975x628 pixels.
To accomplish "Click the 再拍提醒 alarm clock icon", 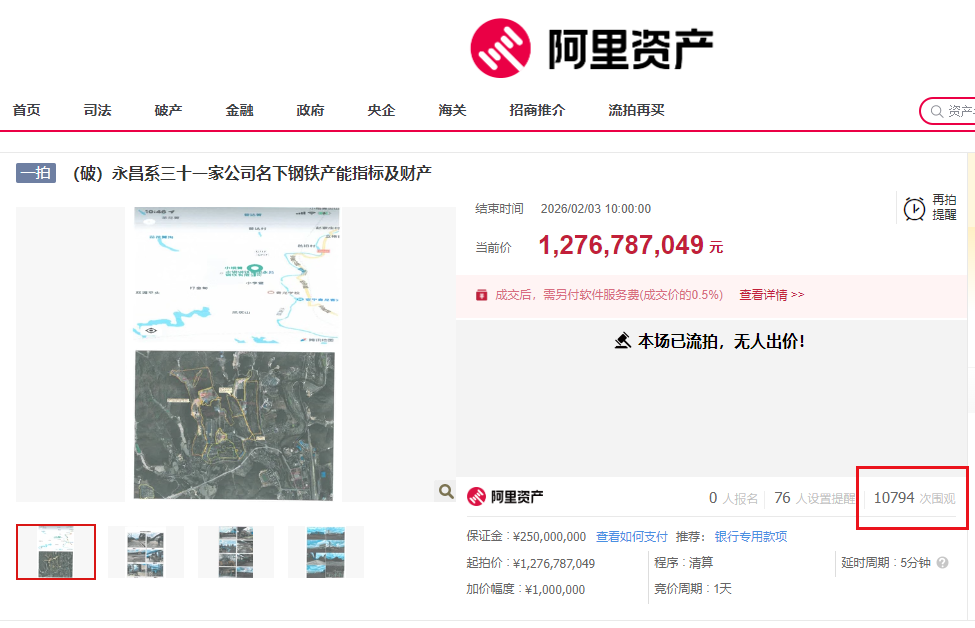I will tap(914, 208).
